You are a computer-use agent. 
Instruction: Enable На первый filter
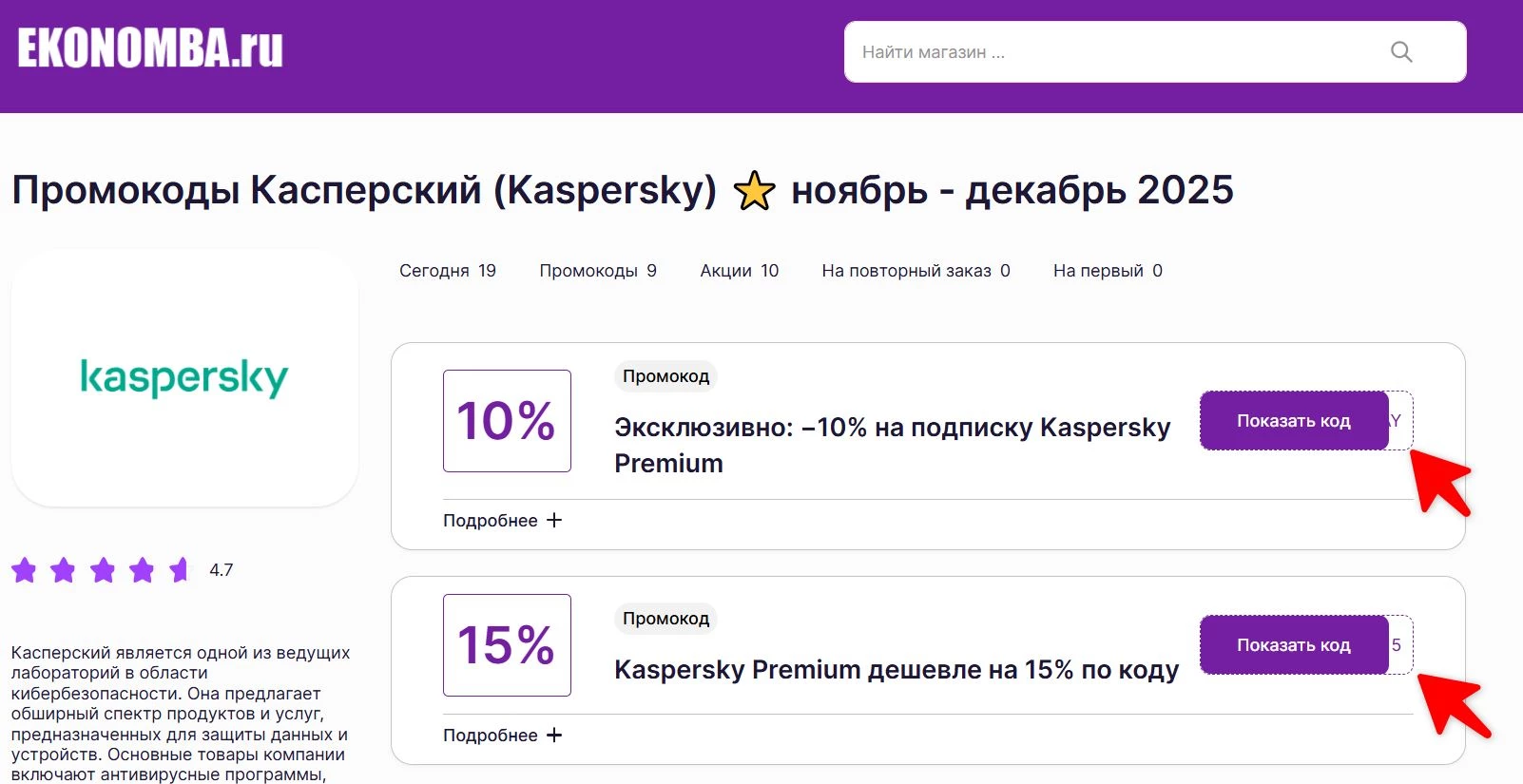[x=1107, y=270]
